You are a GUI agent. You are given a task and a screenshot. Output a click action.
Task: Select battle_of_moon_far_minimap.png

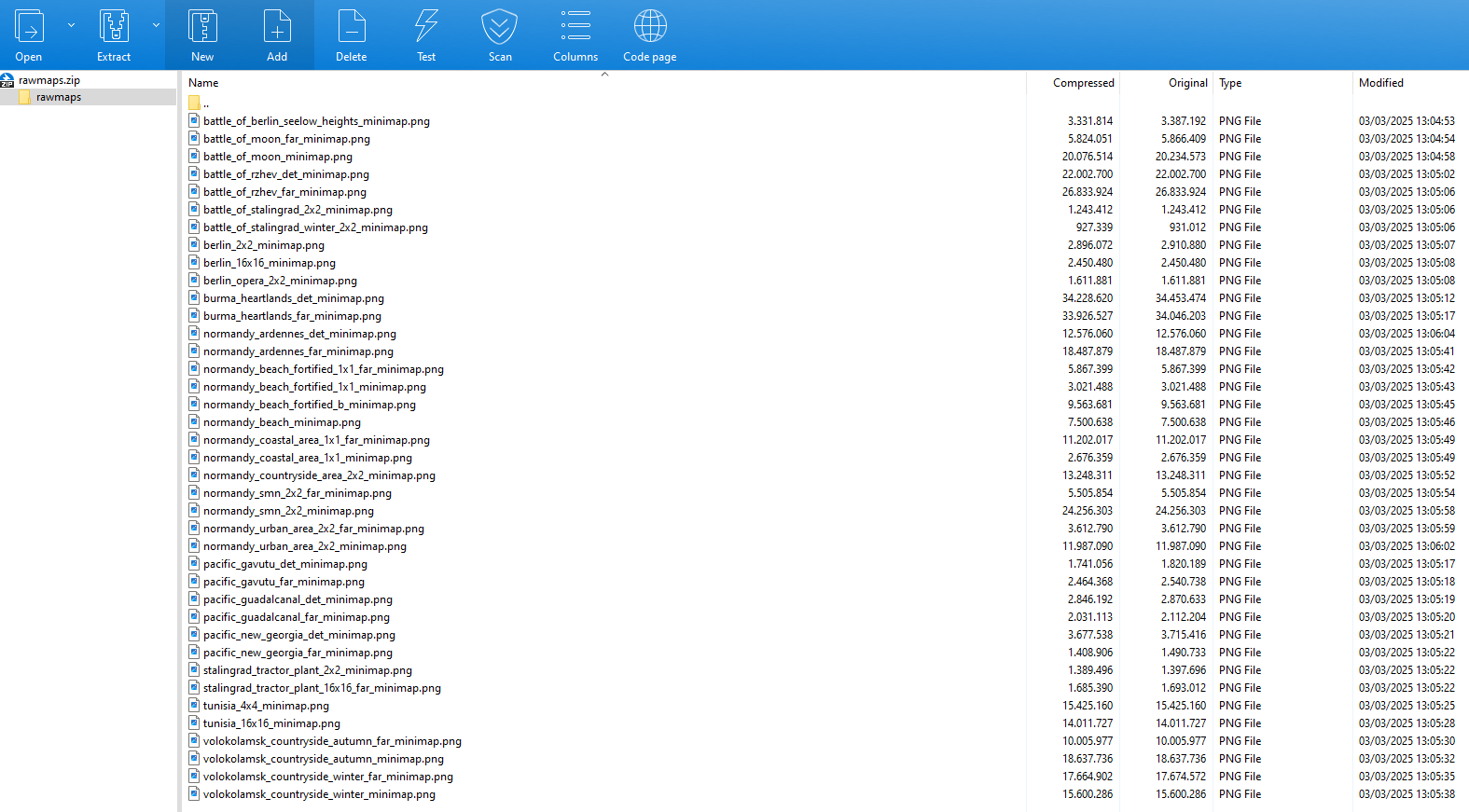tap(286, 139)
